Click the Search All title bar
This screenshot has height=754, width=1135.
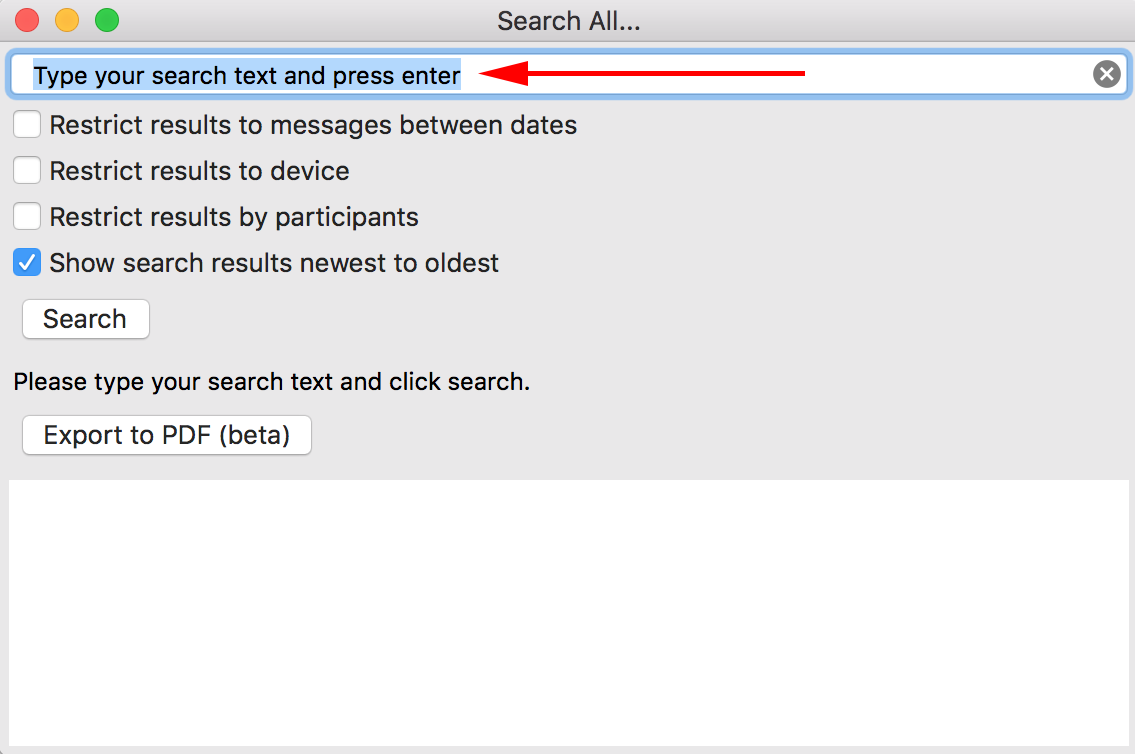(x=567, y=20)
